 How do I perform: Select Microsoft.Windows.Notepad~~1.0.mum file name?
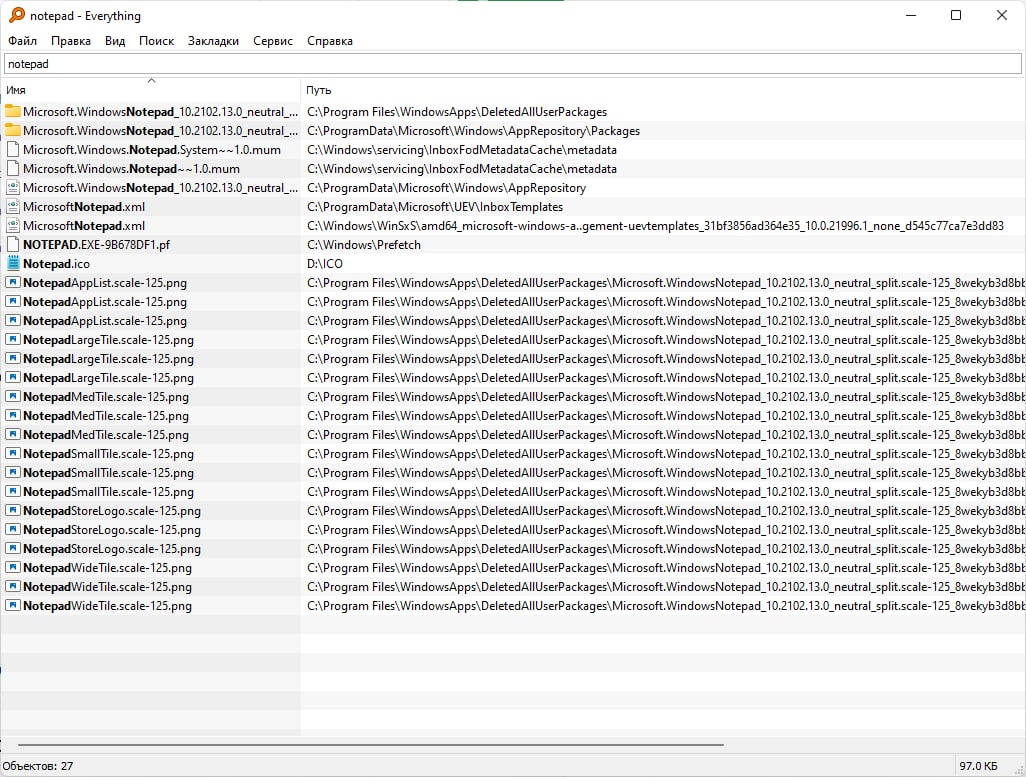tap(131, 169)
